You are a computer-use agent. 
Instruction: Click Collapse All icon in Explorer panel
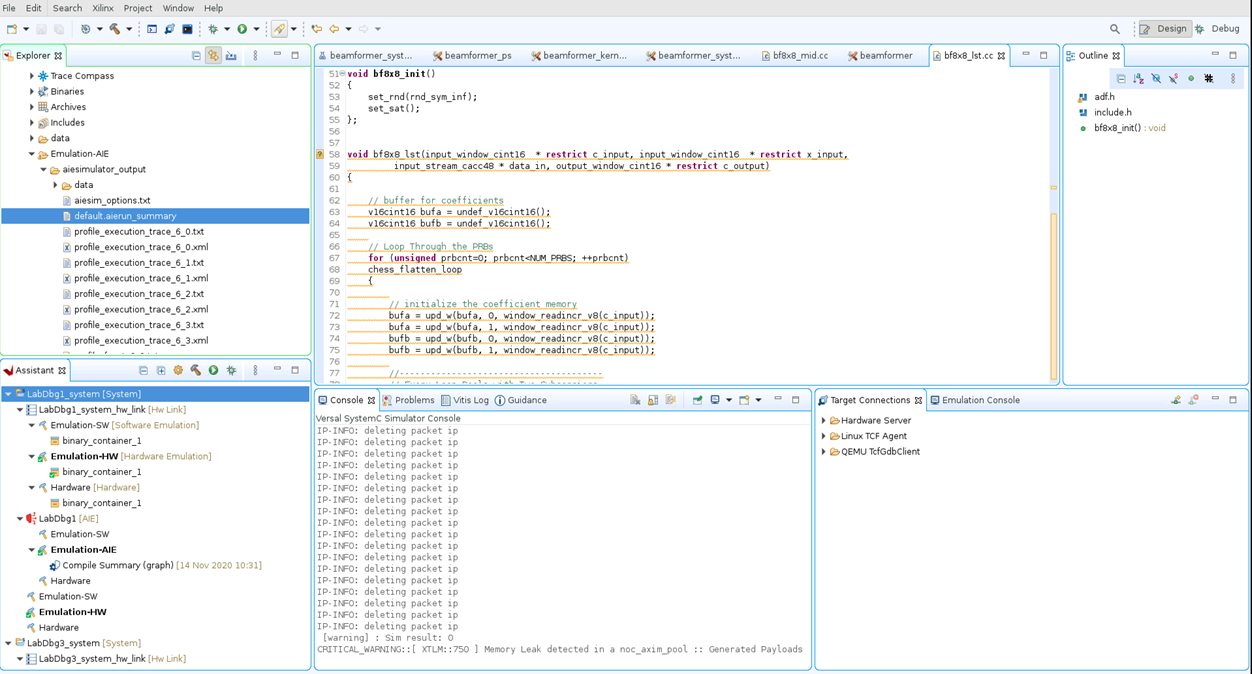point(196,56)
